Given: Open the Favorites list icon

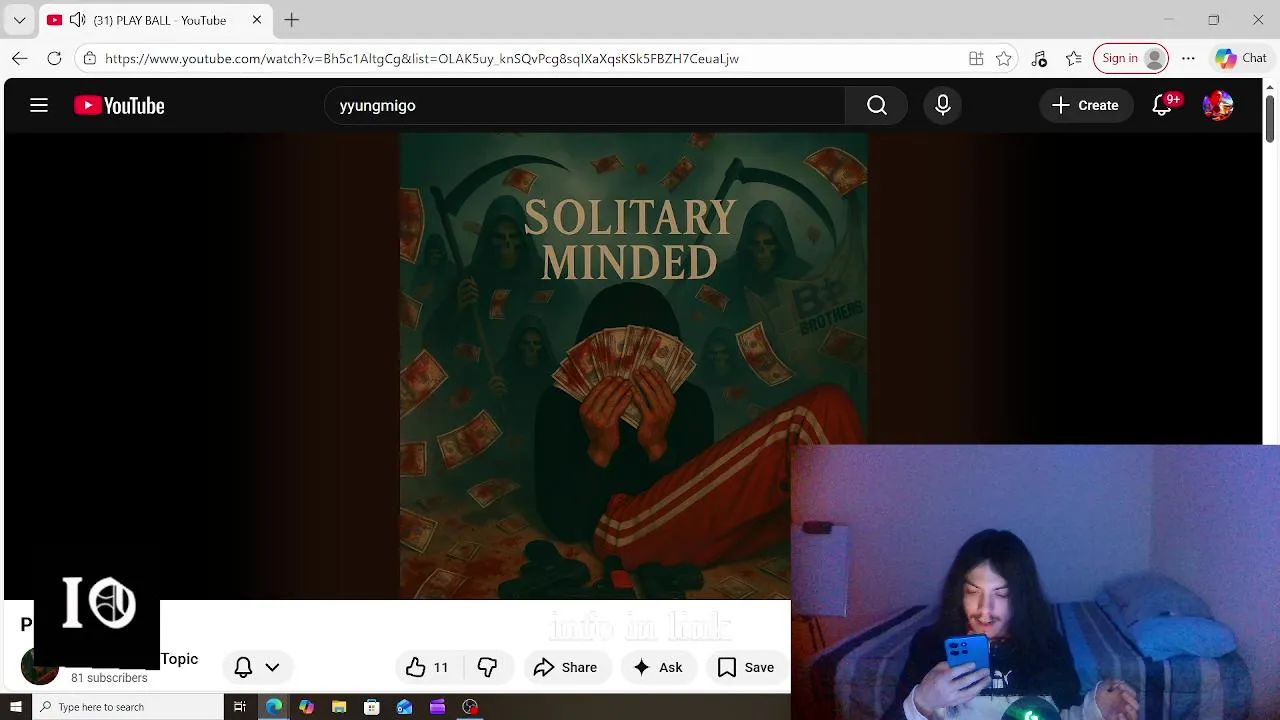Looking at the screenshot, I should 1073,58.
